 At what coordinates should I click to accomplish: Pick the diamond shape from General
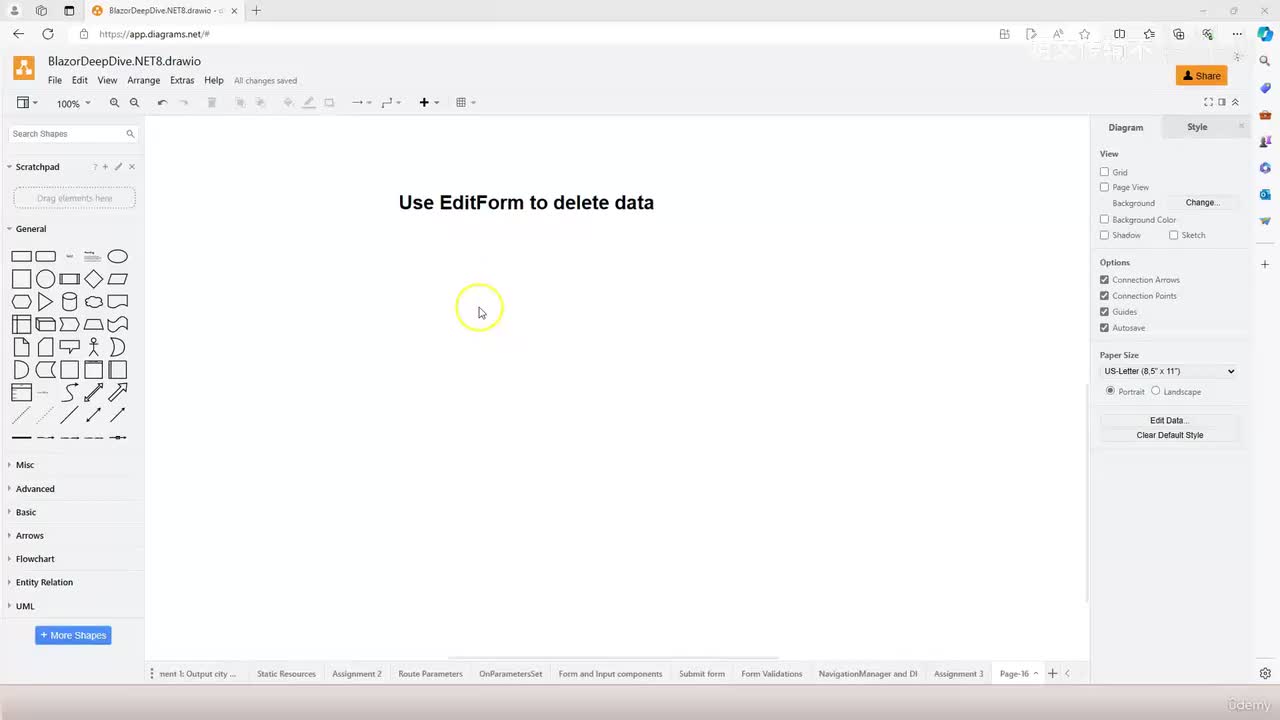click(94, 279)
